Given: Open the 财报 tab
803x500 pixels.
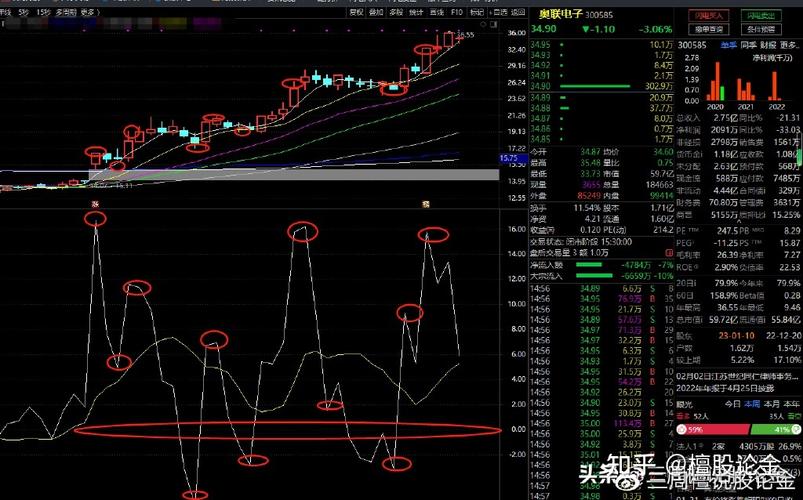Looking at the screenshot, I should click(x=770, y=45).
